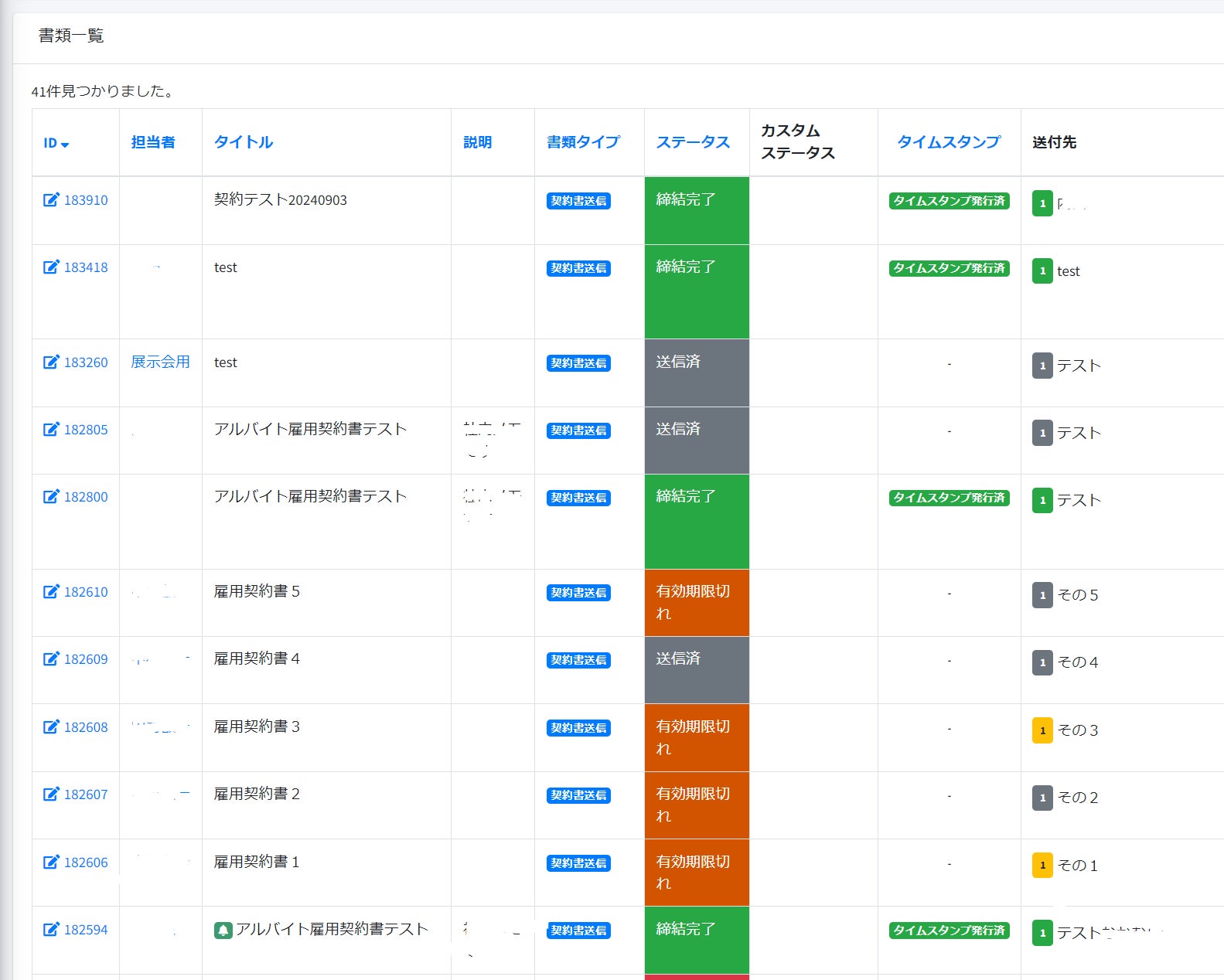The image size is (1224, 980).
Task: Click the 41件見つかりました result count text
Action: click(x=103, y=91)
